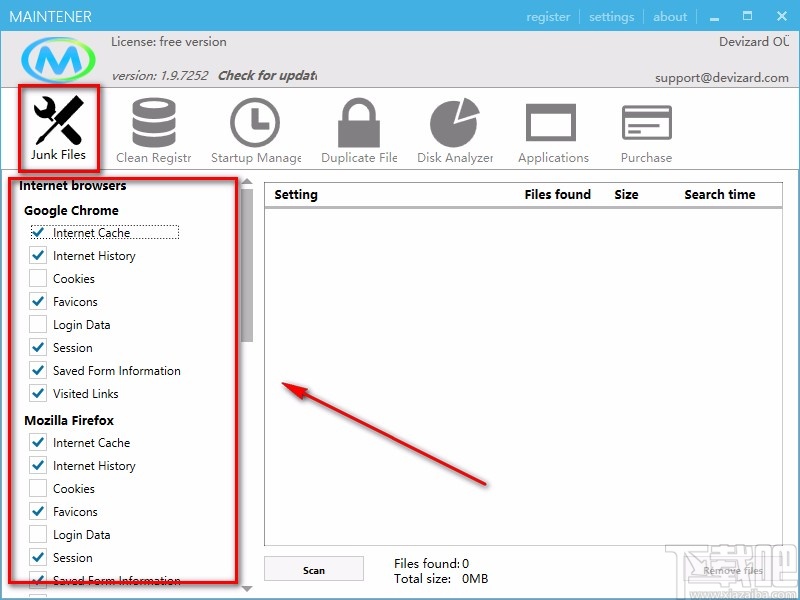Screen dimensions: 800x600
Task: Toggle Chrome Visited Links checkbox
Action: coord(38,393)
